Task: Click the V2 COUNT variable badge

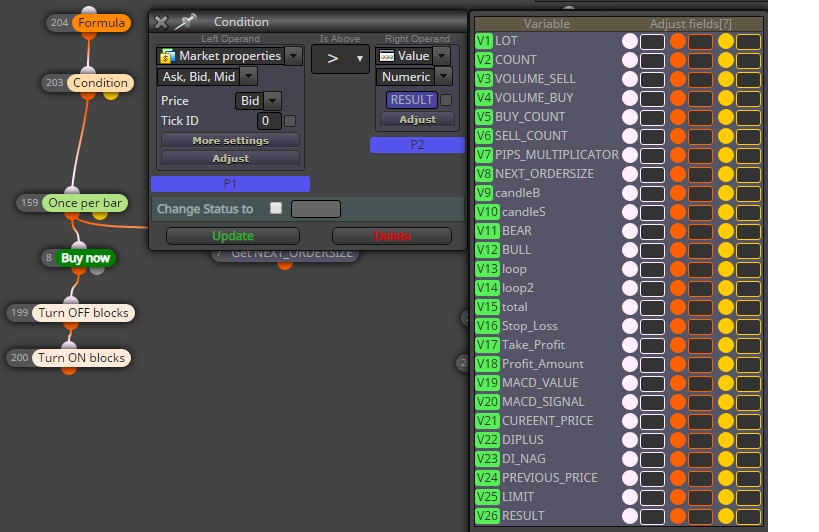Action: [484, 60]
